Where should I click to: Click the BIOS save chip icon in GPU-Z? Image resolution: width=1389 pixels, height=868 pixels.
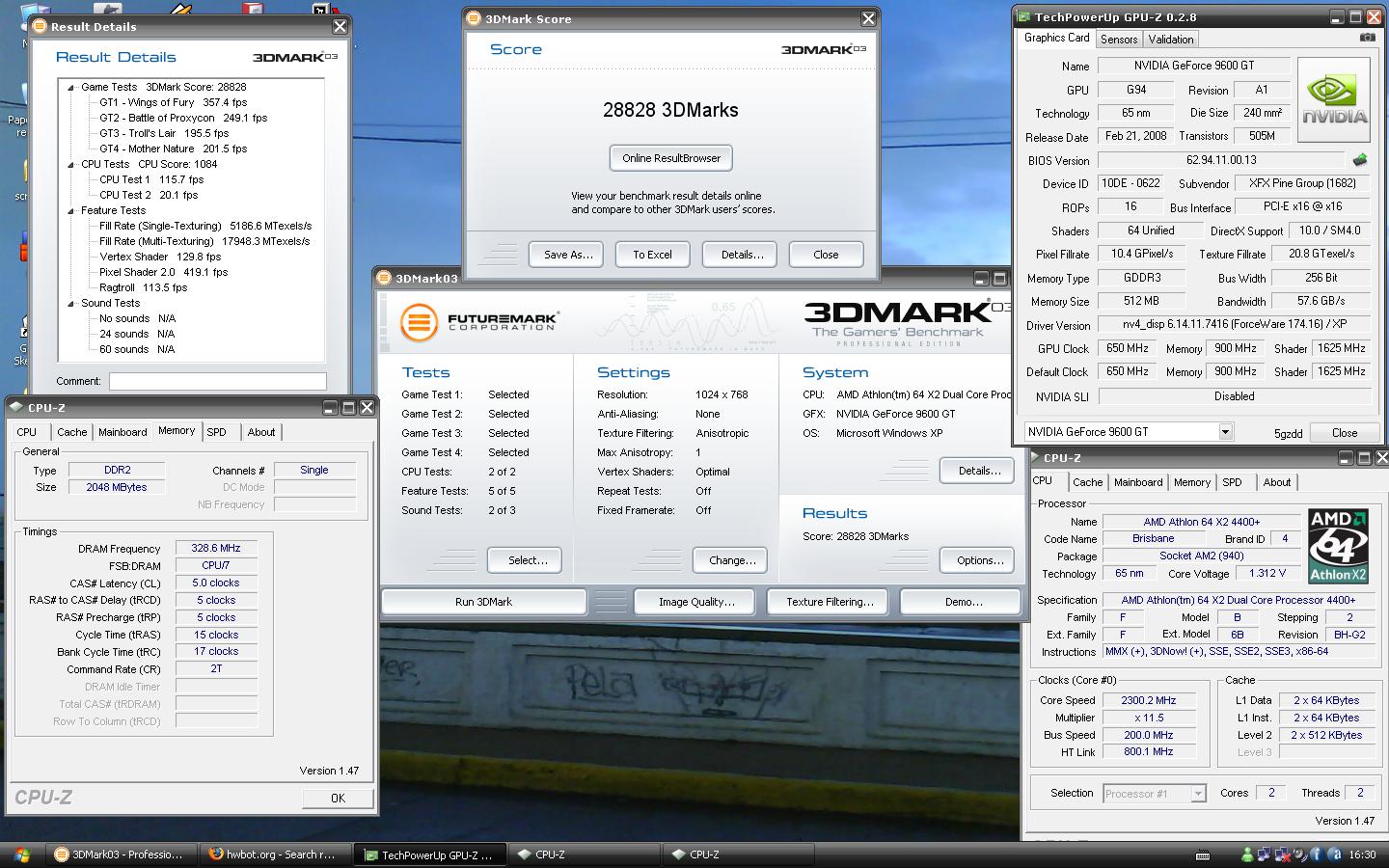pyautogui.click(x=1360, y=160)
